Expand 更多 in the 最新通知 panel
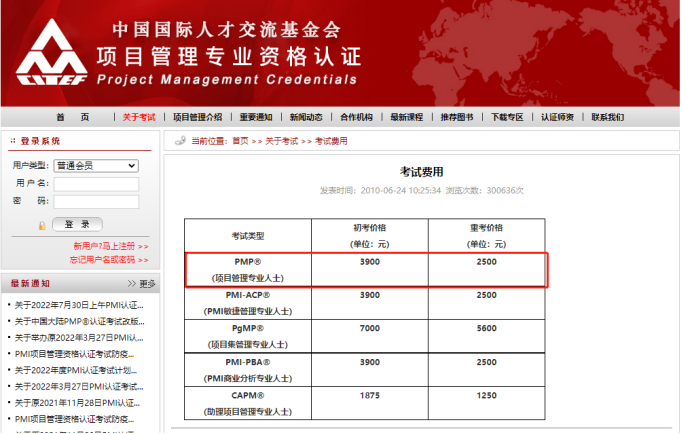 (143, 284)
